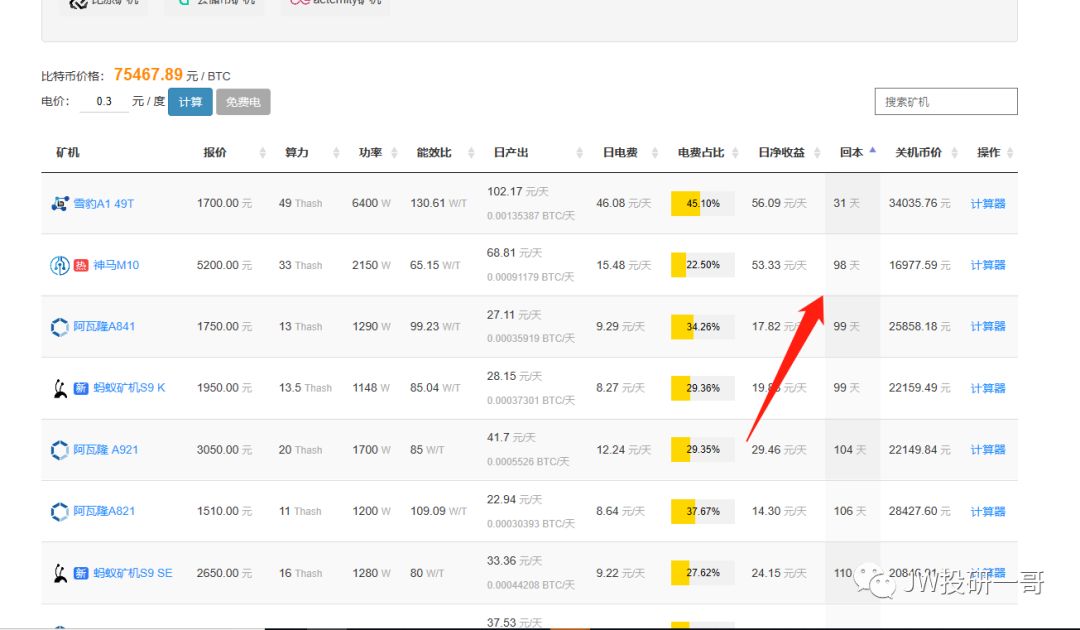Click the sort arrows of the 报价 column
Image resolution: width=1080 pixels, height=630 pixels.
(262, 153)
